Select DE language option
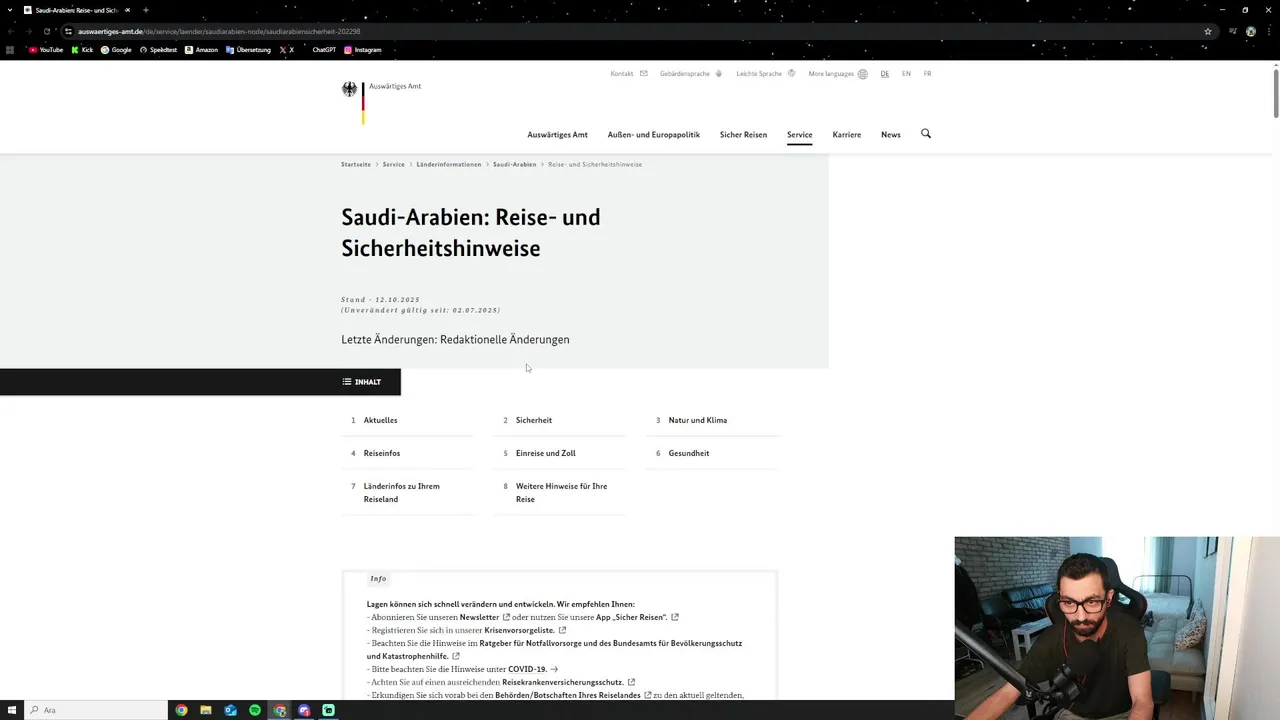The width and height of the screenshot is (1280, 720). [885, 74]
